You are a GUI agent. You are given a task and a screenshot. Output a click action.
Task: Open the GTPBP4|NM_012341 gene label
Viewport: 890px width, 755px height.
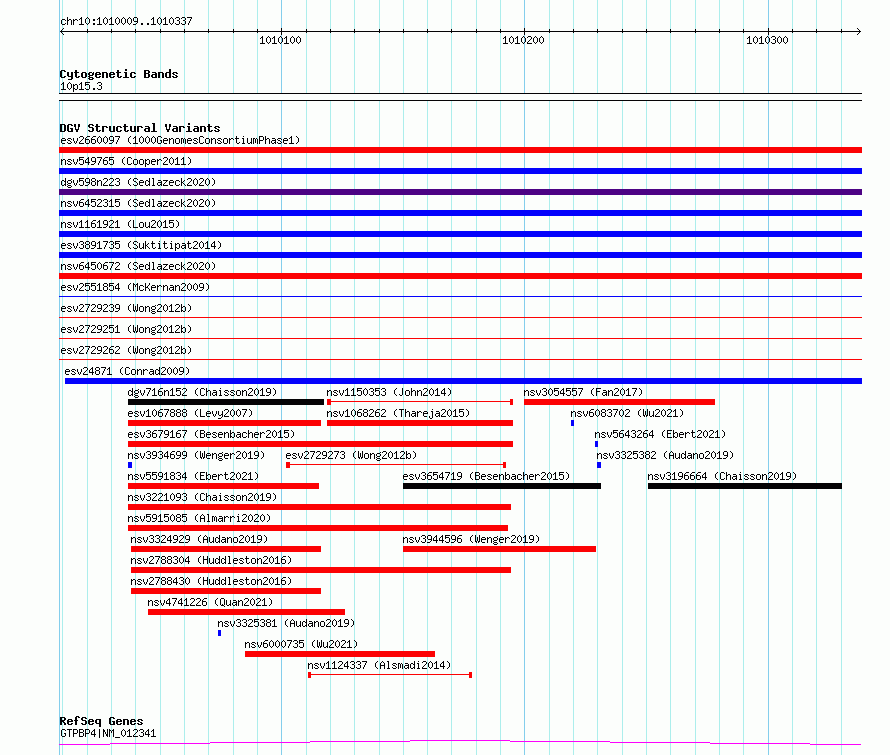tap(108, 733)
